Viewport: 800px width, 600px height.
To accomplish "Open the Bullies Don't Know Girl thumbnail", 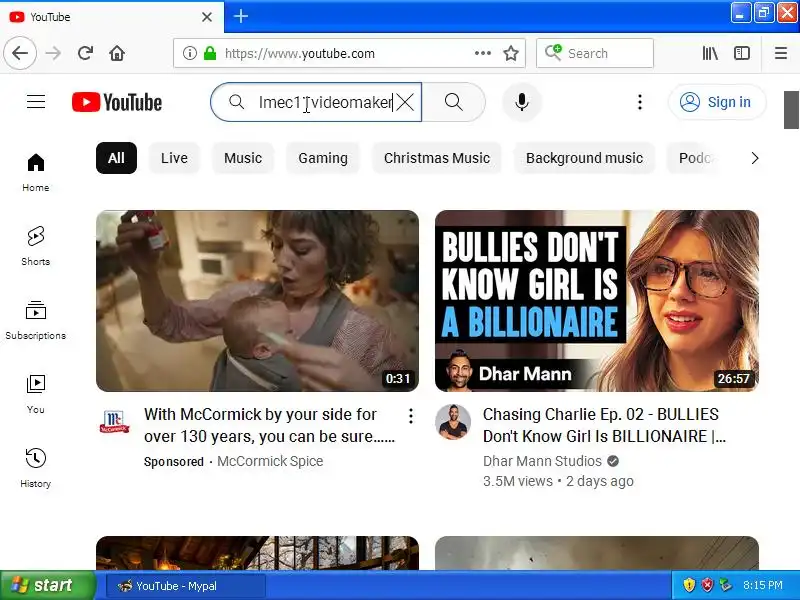I will (597, 301).
